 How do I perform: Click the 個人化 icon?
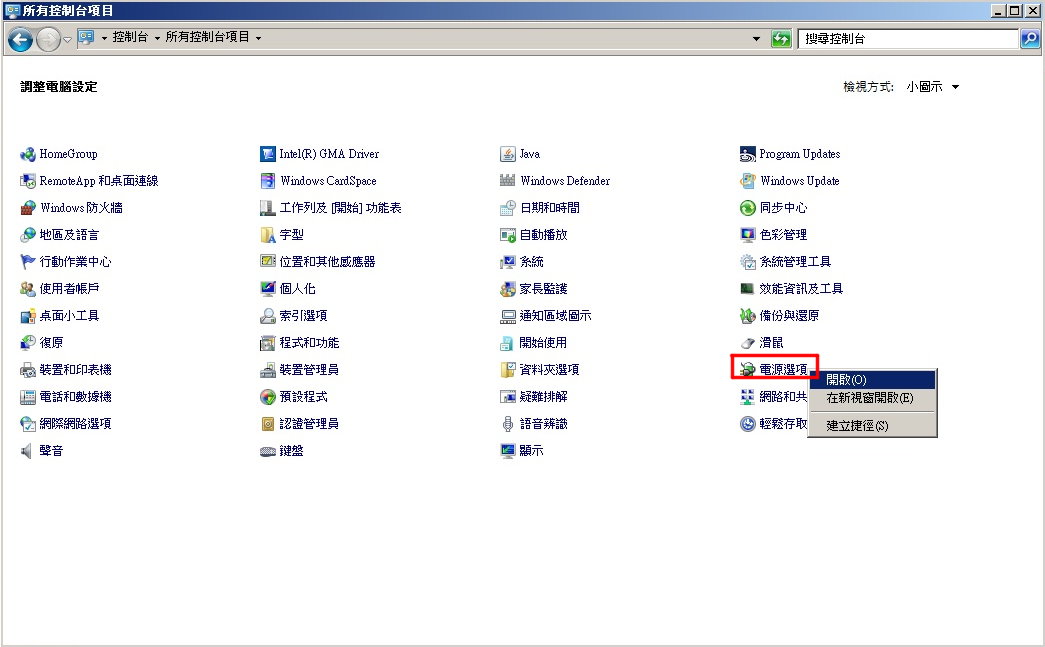pos(267,289)
